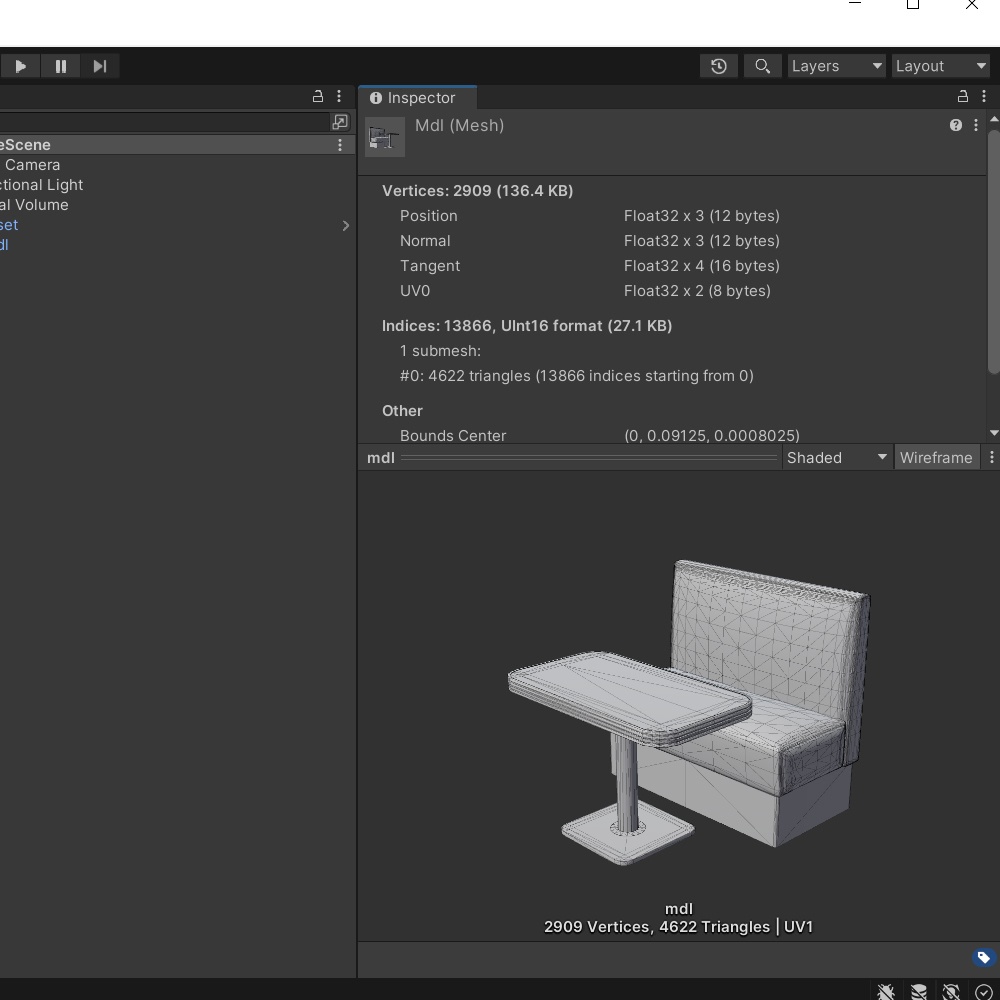Toggle the Inspector lock icon
The width and height of the screenshot is (1000, 1000).
tap(963, 96)
